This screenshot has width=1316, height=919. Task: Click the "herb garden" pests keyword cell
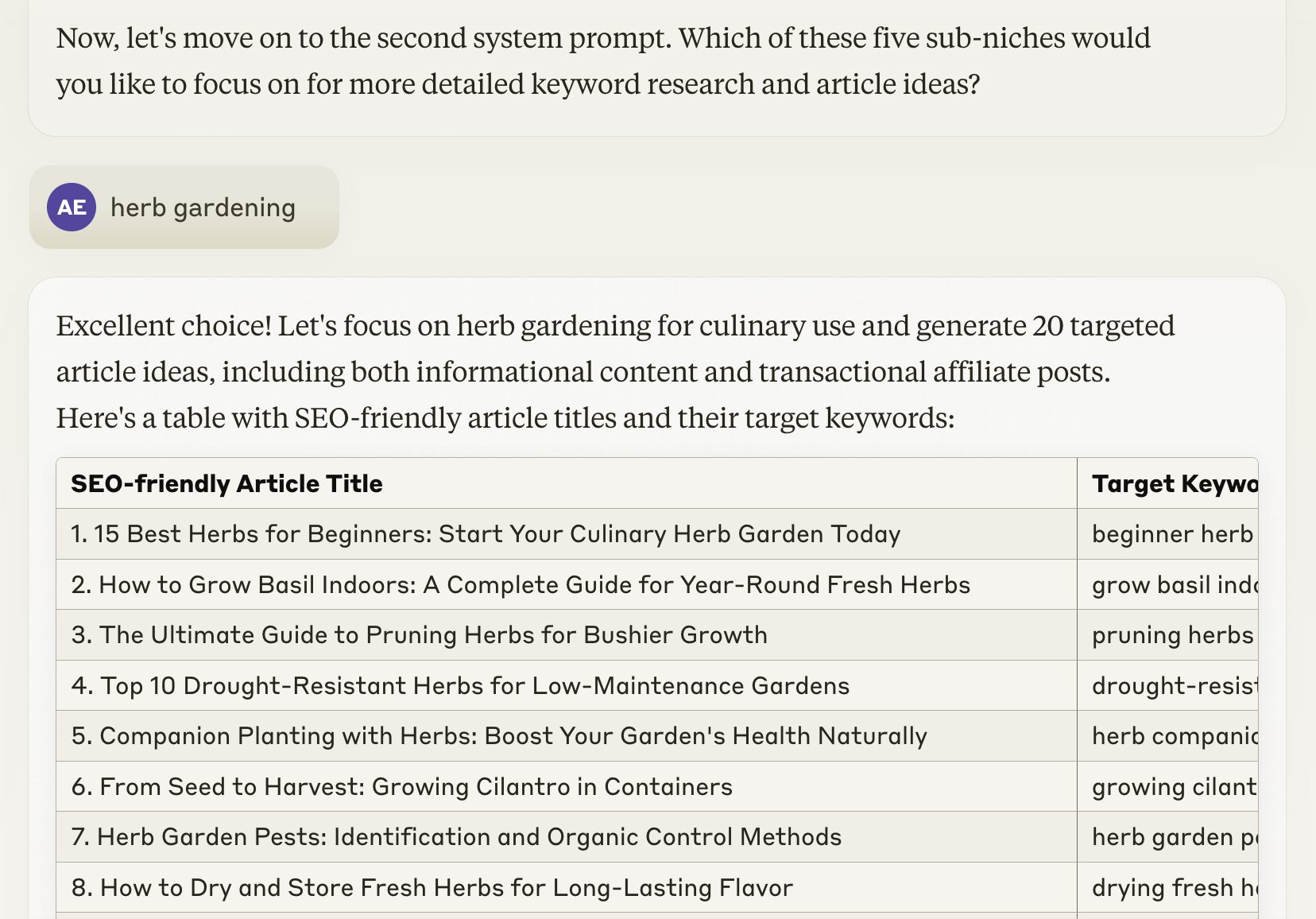(1173, 837)
